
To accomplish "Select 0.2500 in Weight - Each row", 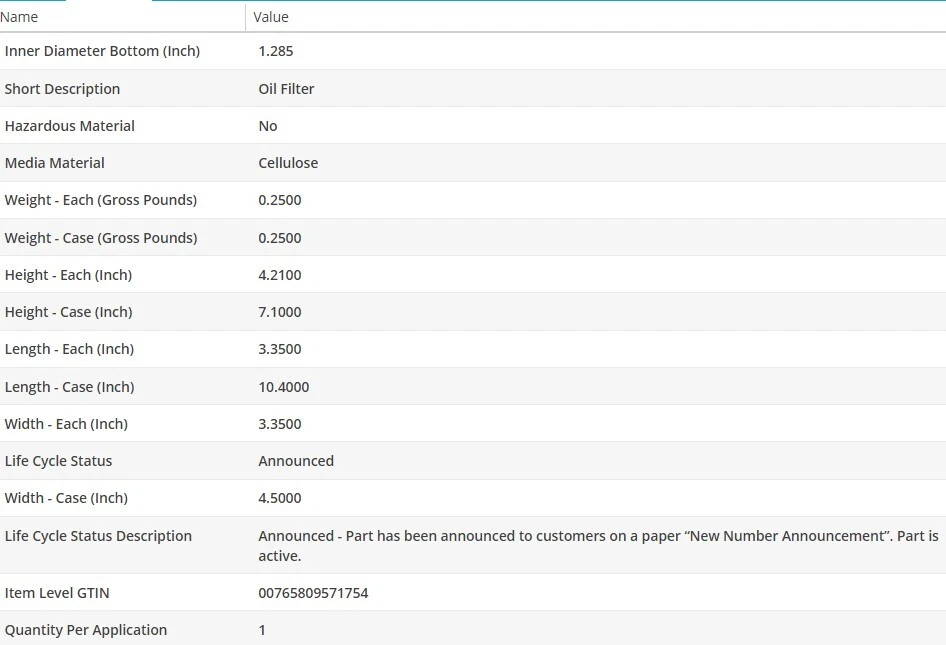I will click(280, 200).
